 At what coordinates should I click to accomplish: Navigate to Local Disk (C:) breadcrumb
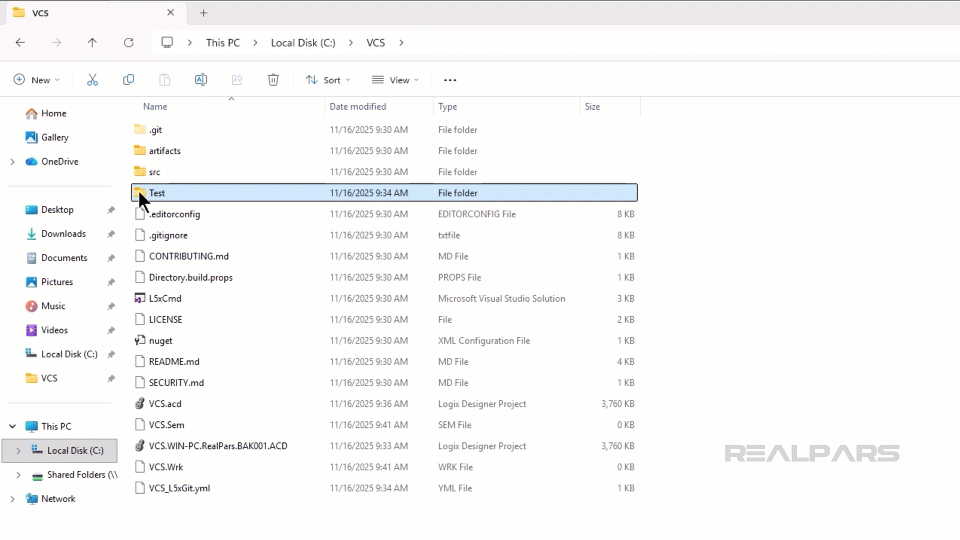pyautogui.click(x=303, y=43)
